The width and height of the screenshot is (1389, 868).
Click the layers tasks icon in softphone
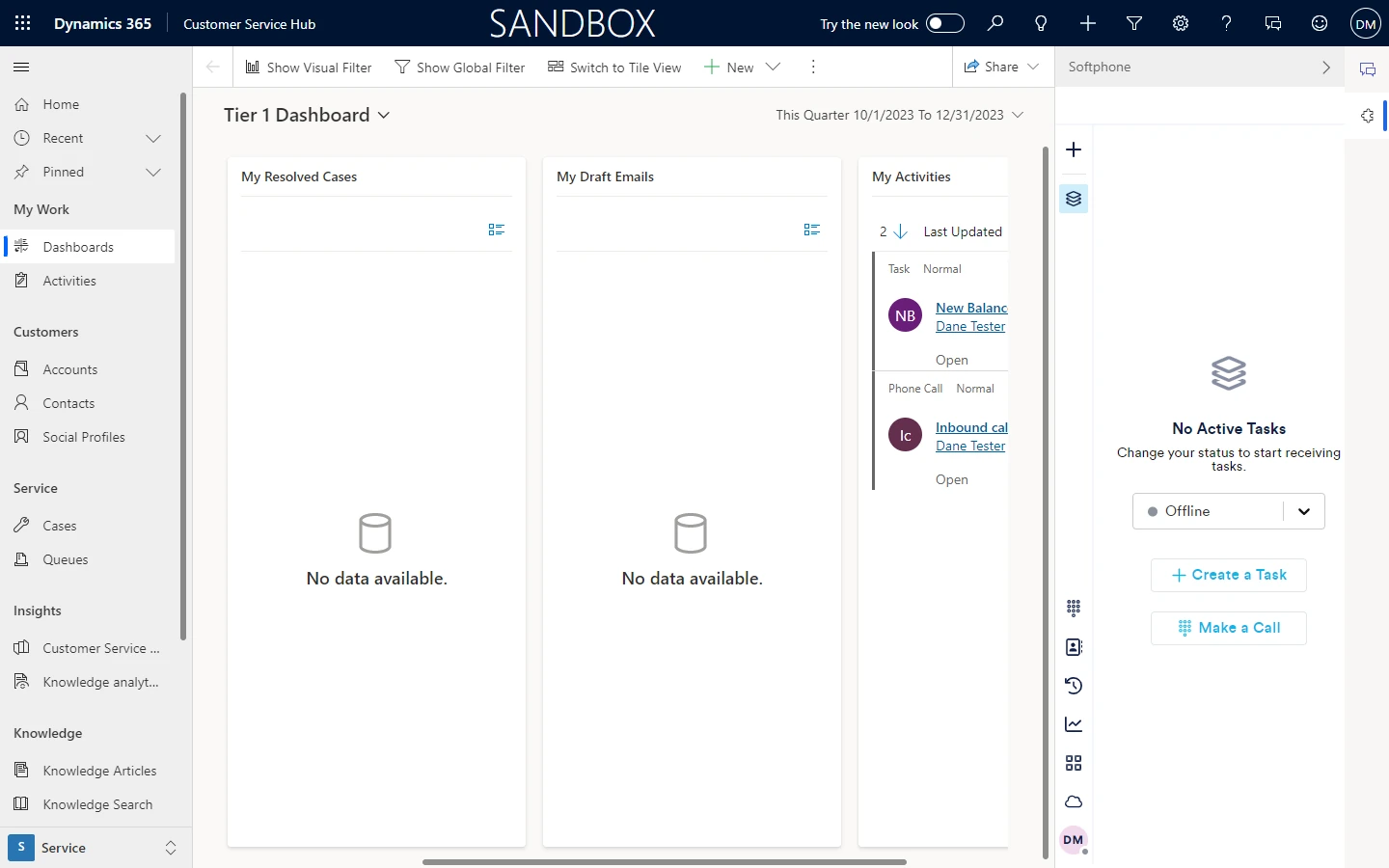coord(1074,199)
